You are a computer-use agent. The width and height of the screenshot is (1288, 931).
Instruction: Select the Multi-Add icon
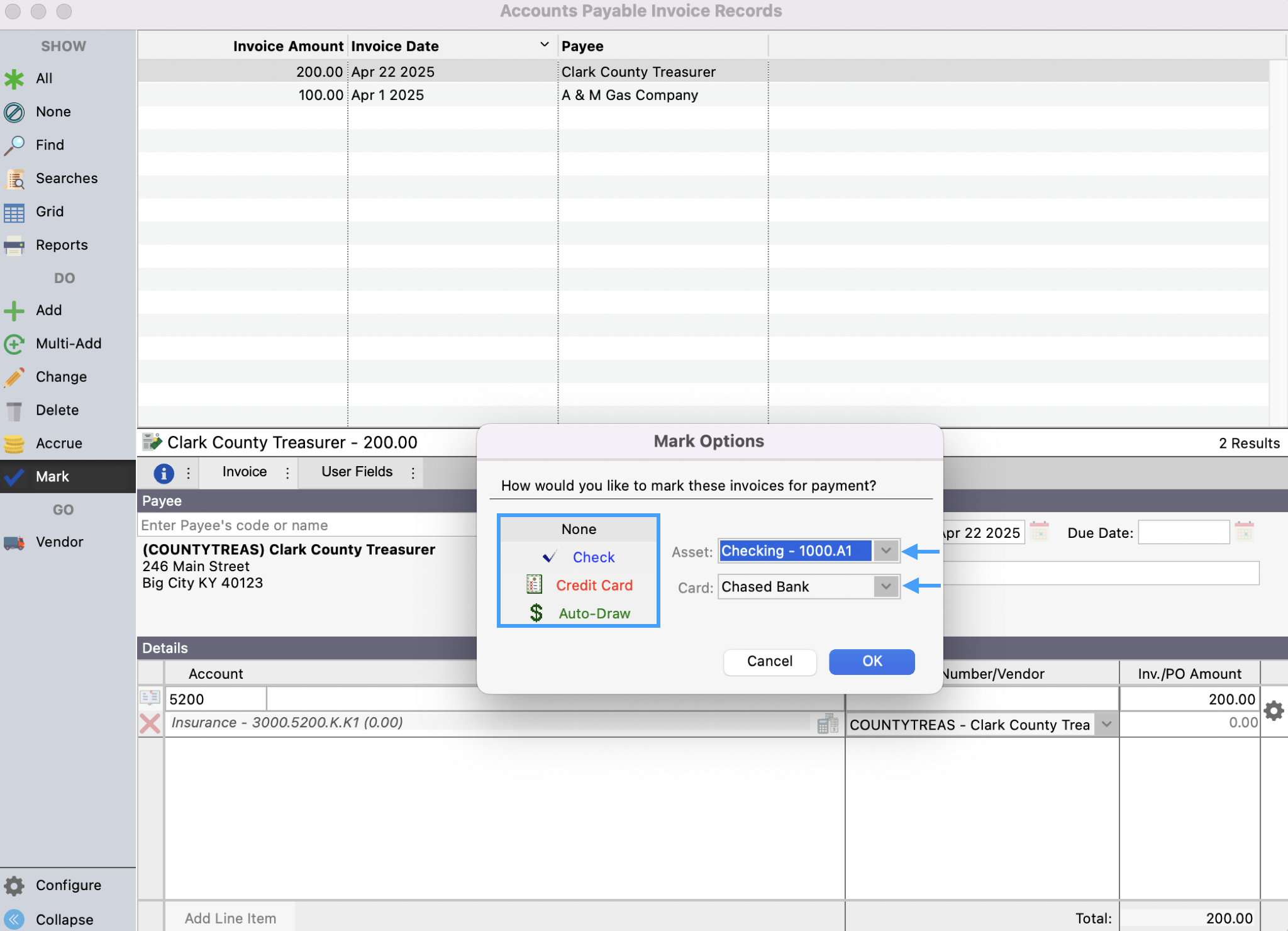[x=14, y=344]
